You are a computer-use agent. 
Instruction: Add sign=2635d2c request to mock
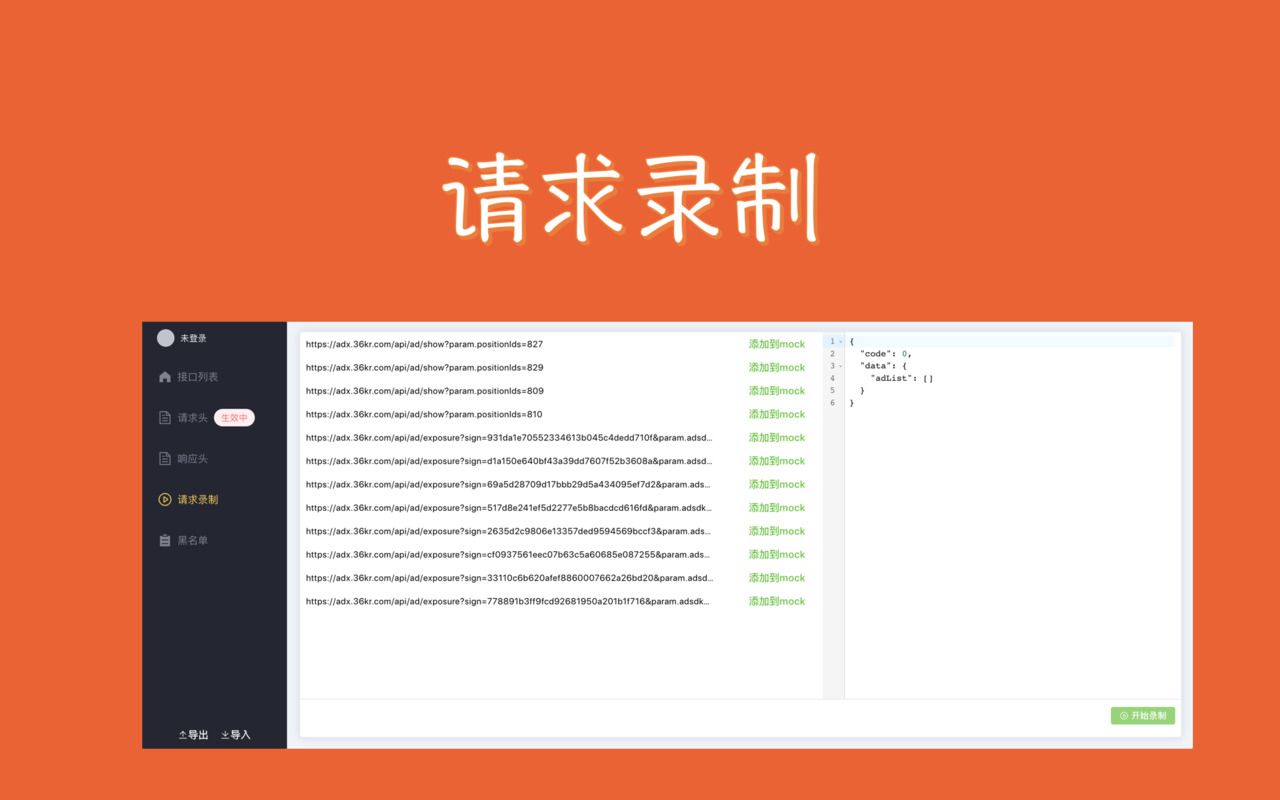click(x=777, y=531)
